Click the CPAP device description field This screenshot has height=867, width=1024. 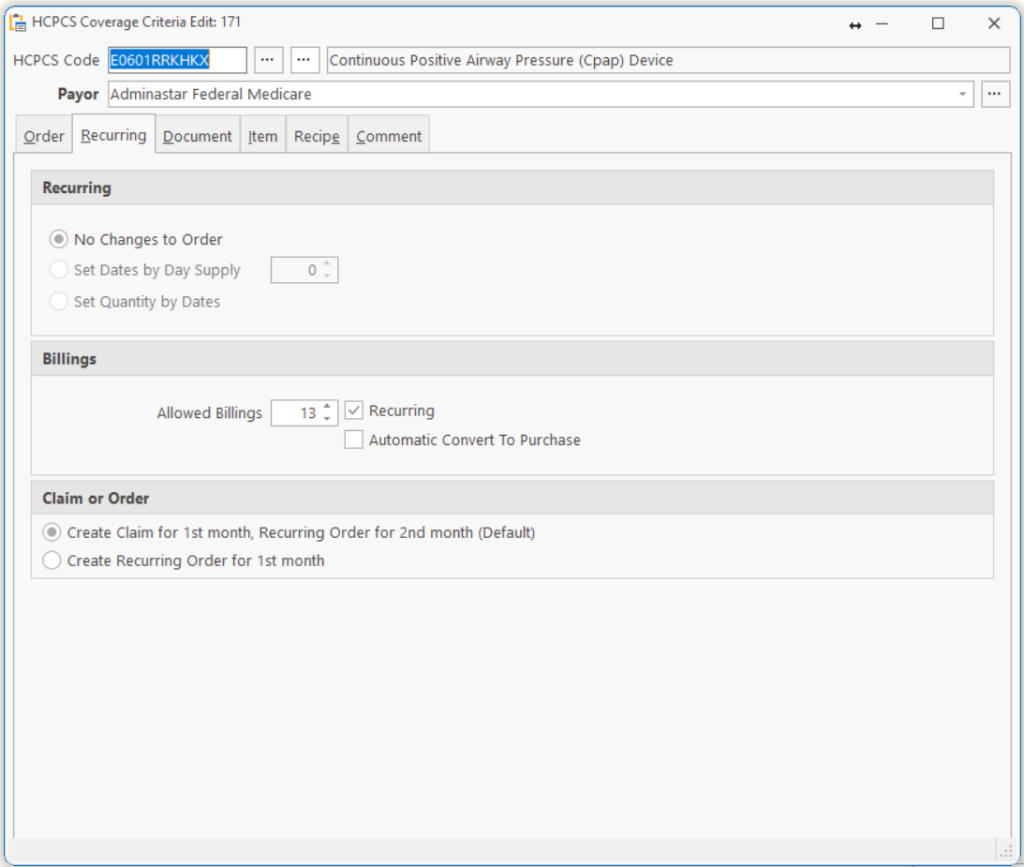click(668, 60)
